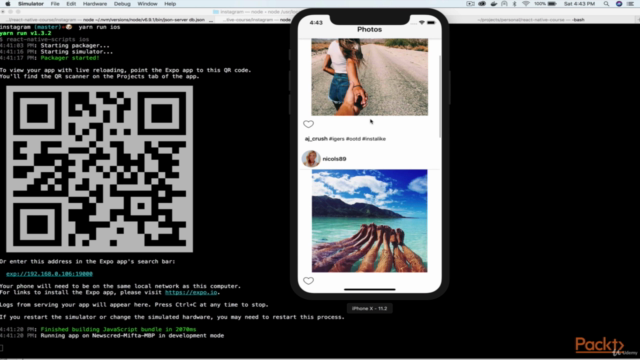Click the battery icon in menu bar

552,4
